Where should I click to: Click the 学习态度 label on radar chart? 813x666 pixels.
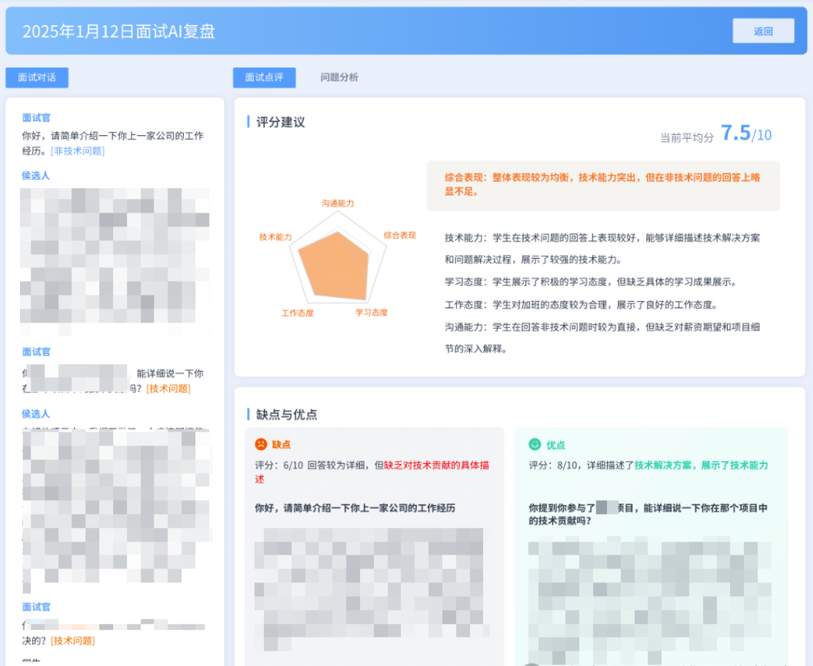371,313
